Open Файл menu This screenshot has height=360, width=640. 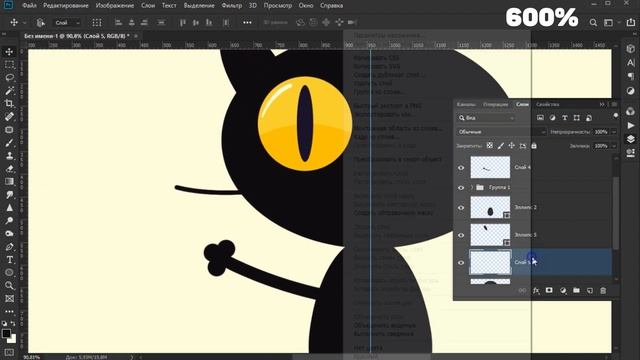29,6
